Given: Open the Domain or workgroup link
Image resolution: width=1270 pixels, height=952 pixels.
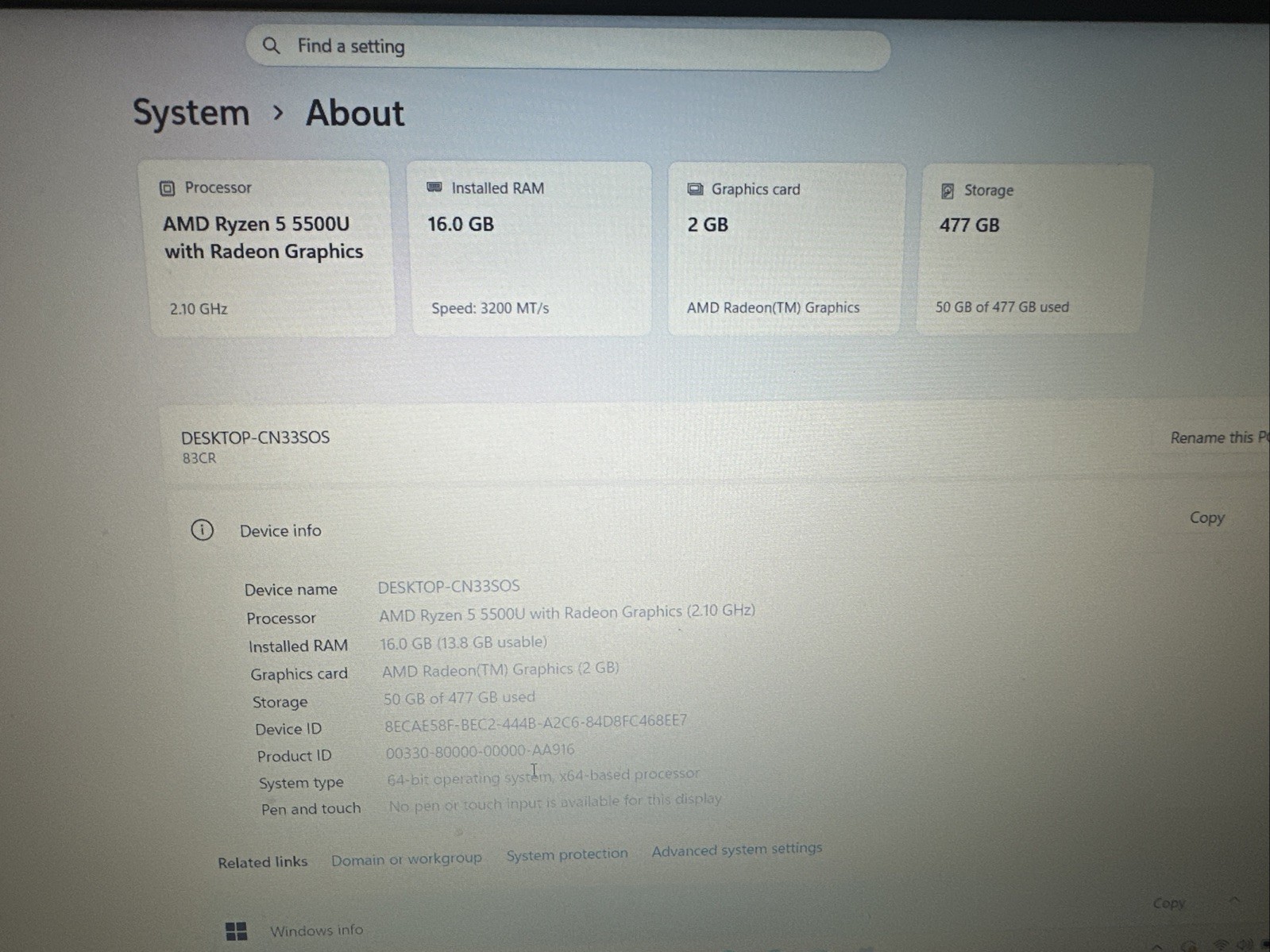Looking at the screenshot, I should click(406, 859).
